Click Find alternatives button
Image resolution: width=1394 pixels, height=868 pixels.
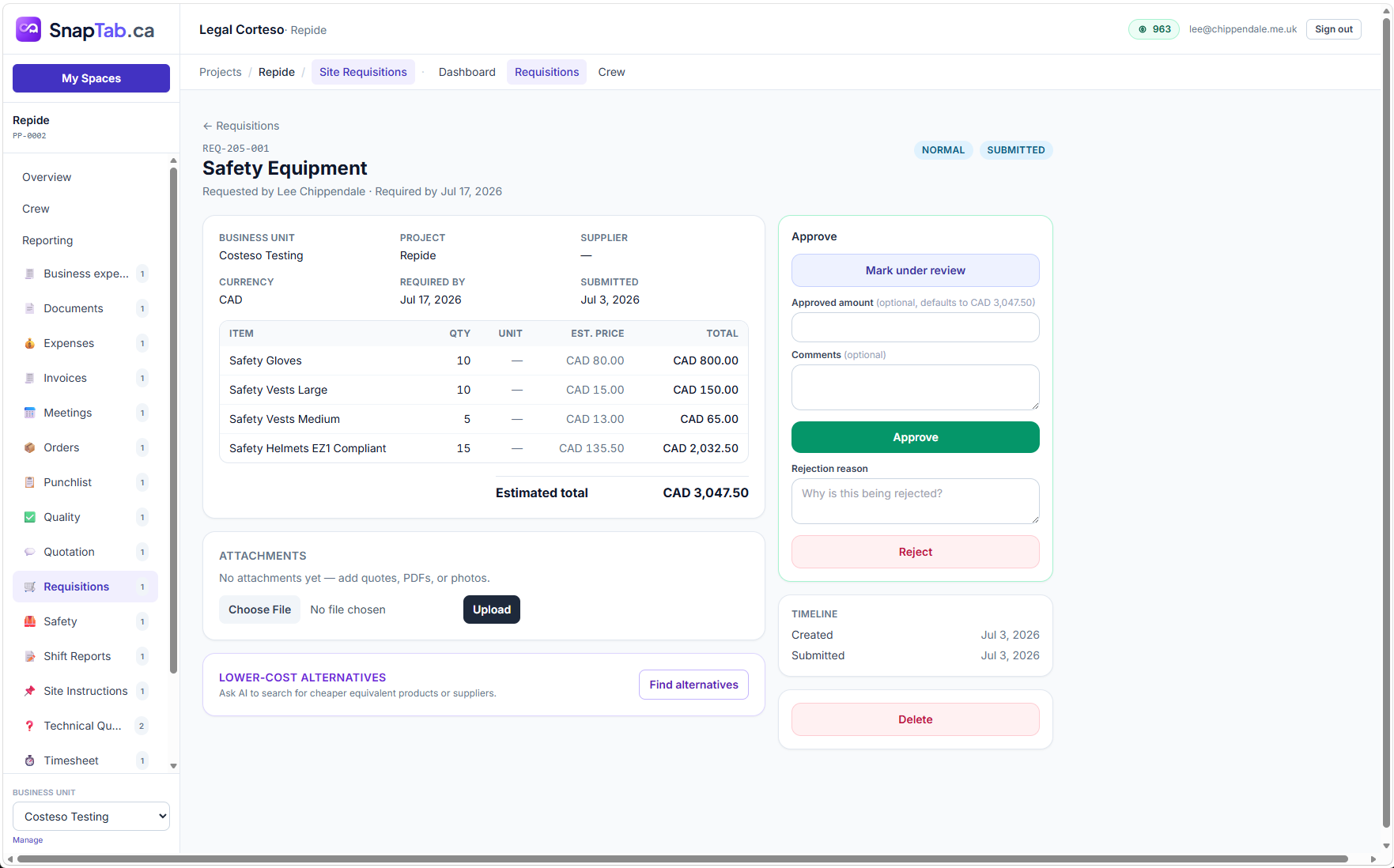click(693, 685)
